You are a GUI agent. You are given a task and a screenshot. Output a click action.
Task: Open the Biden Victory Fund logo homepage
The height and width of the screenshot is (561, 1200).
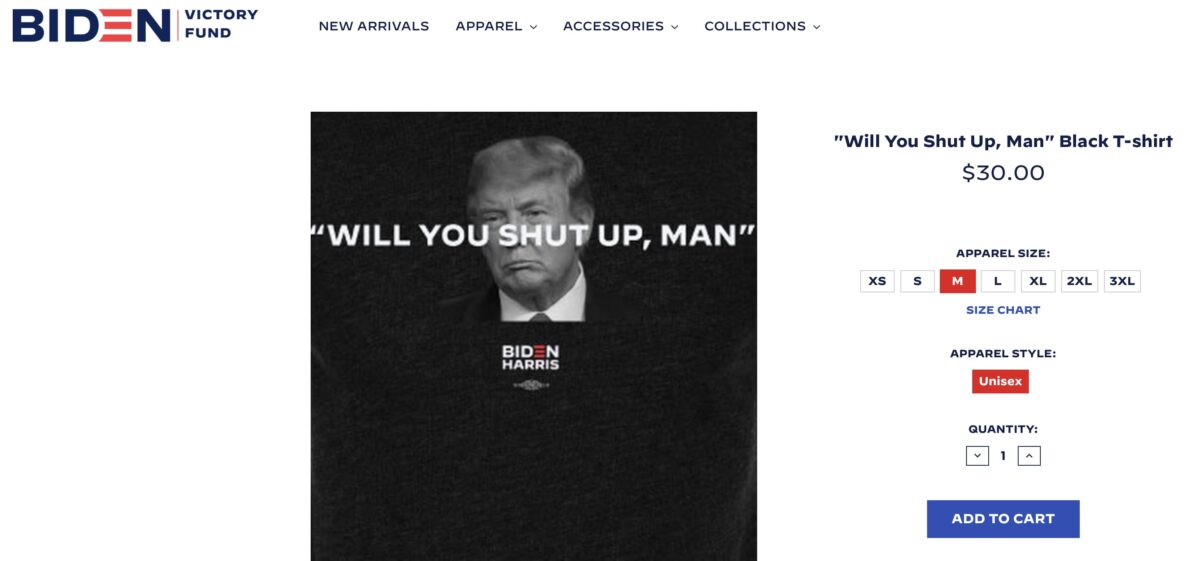tap(135, 25)
